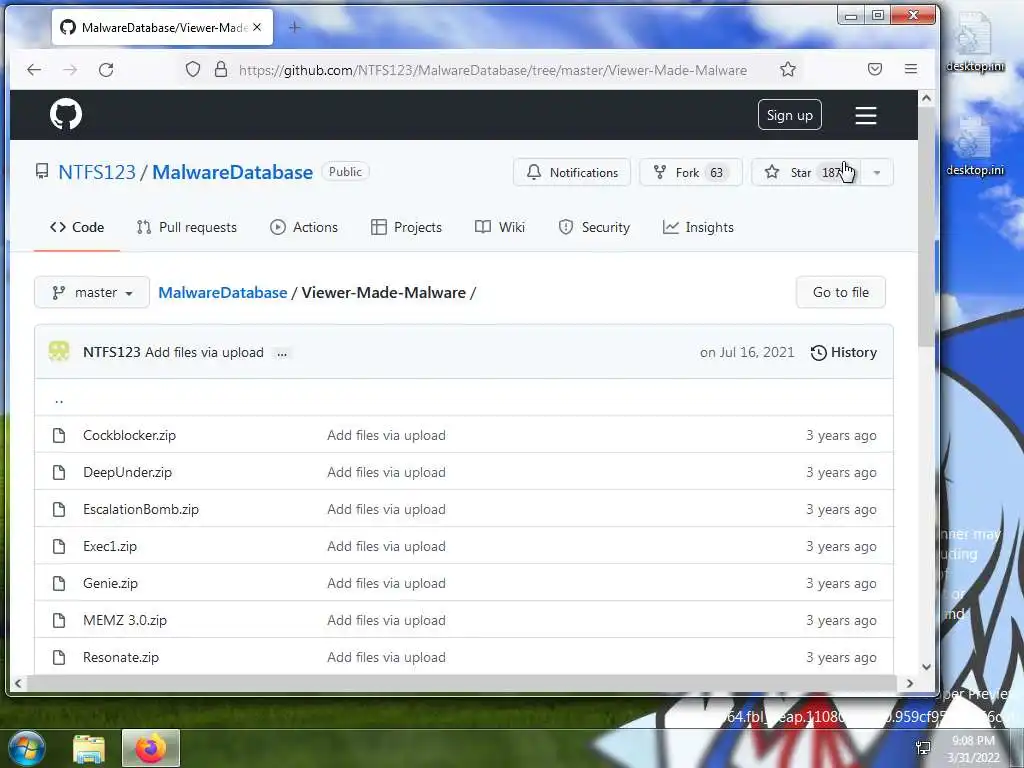This screenshot has height=768, width=1024.
Task: Open DeepUnder.zip file
Action: (x=127, y=473)
